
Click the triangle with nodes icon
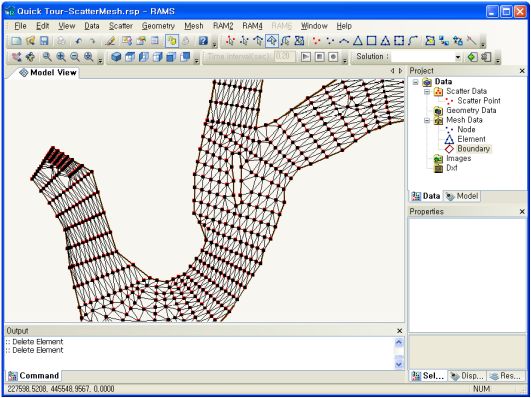385,41
